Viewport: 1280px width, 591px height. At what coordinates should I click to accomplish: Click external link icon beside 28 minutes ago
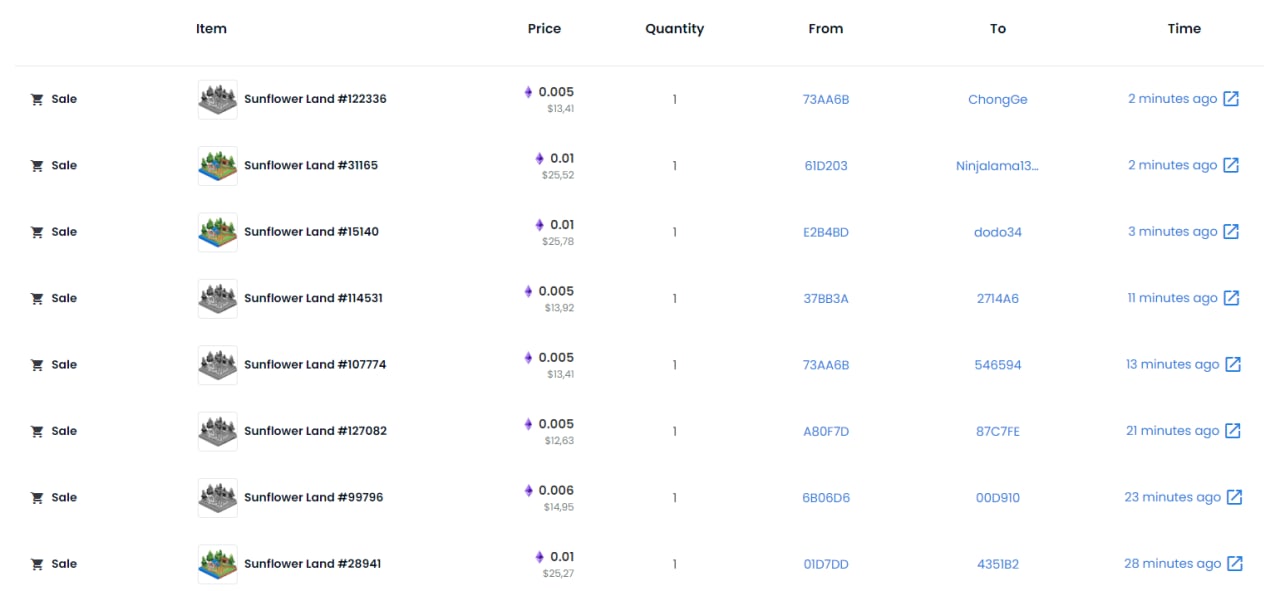(1235, 564)
